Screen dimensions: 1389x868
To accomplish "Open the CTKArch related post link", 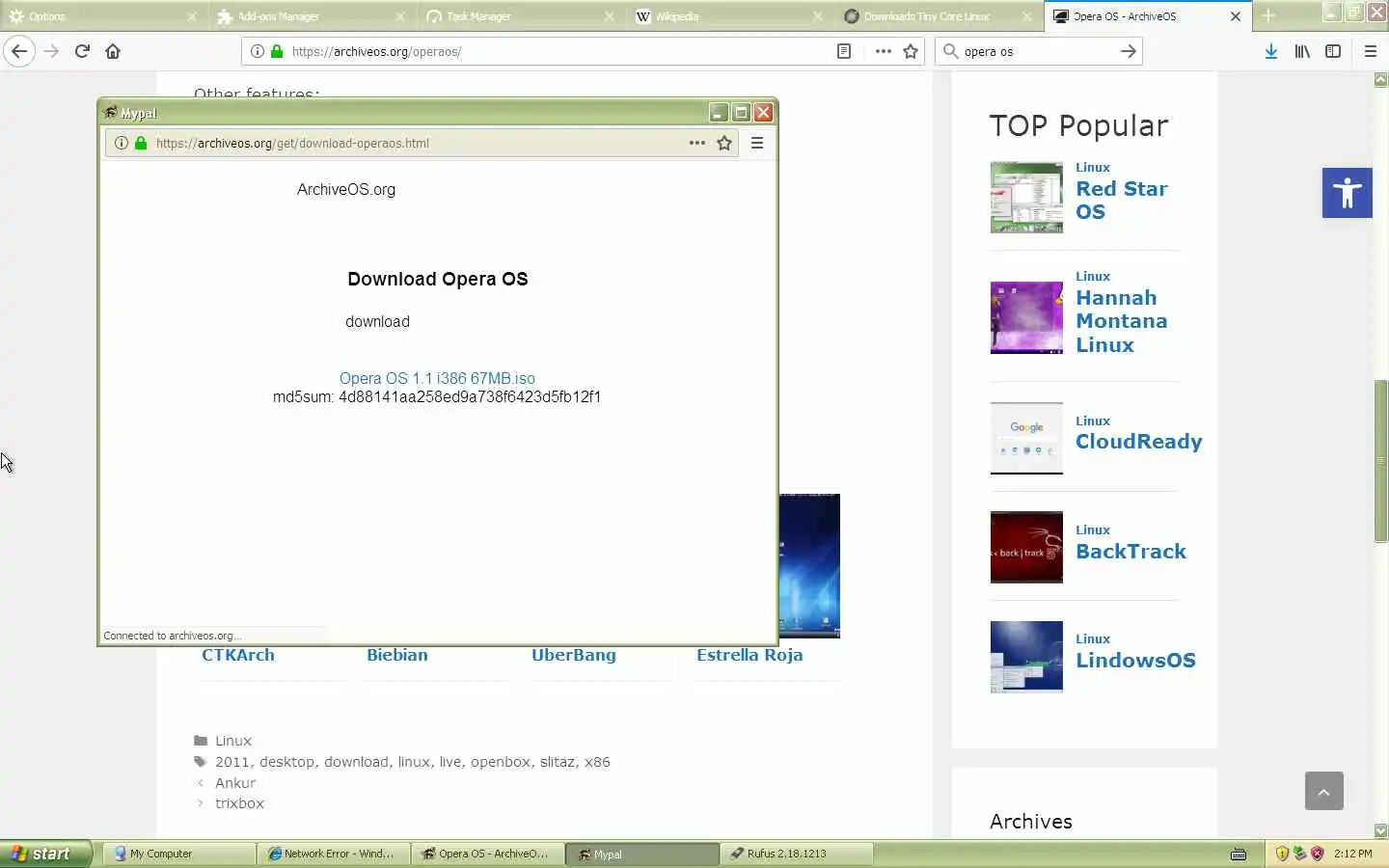I will click(x=237, y=655).
